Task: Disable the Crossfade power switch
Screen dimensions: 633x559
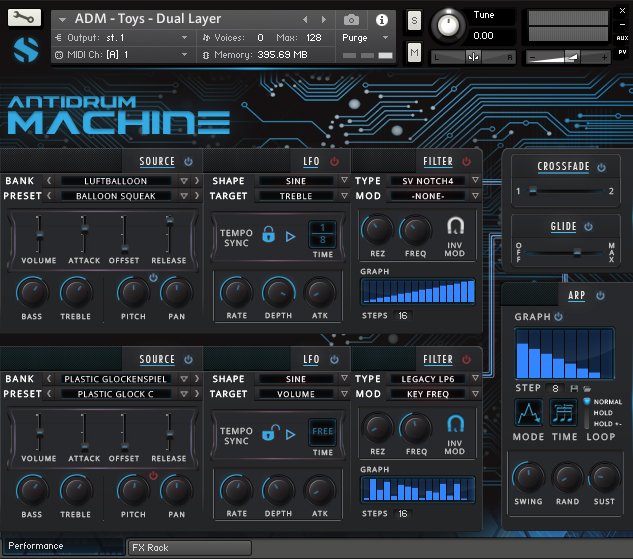Action: 601,167
